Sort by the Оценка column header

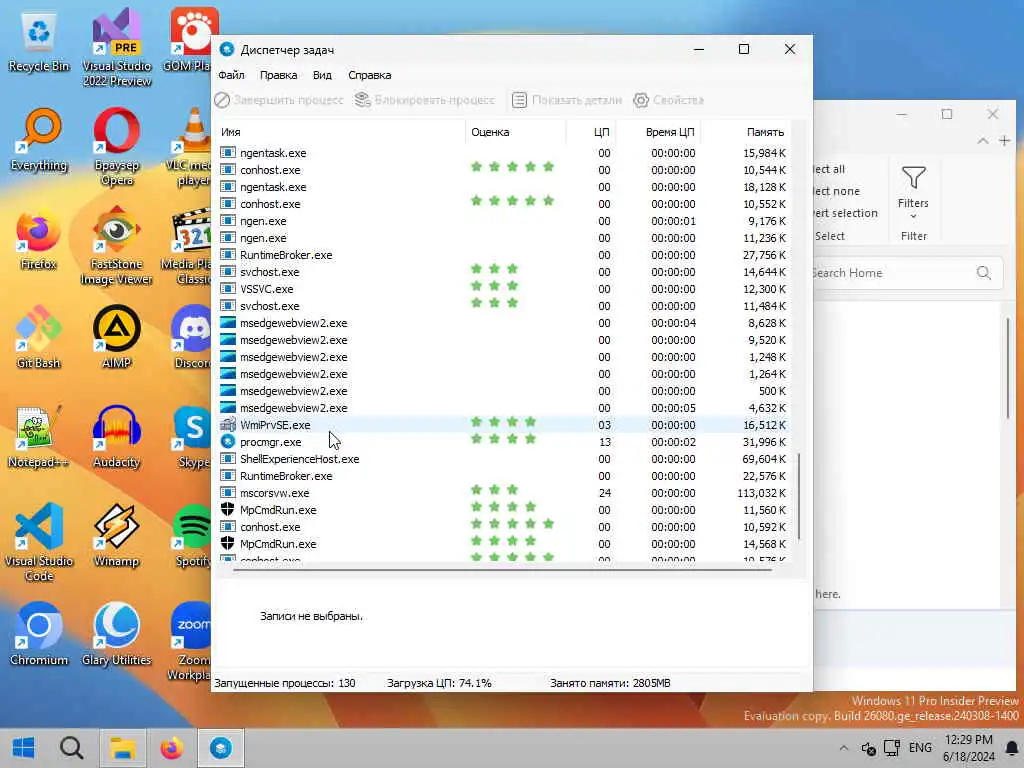point(515,132)
